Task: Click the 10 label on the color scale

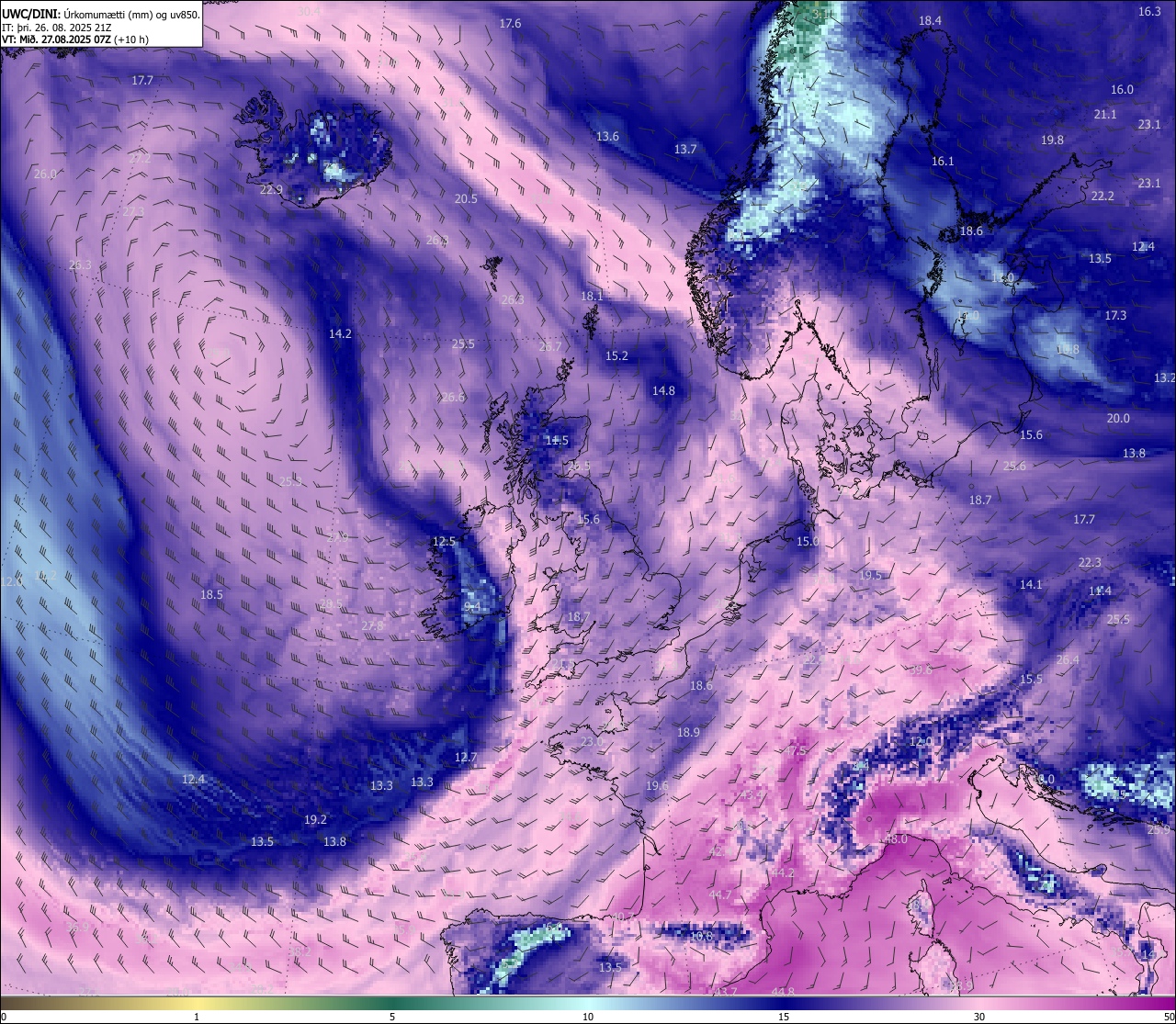Action: pyautogui.click(x=588, y=1017)
